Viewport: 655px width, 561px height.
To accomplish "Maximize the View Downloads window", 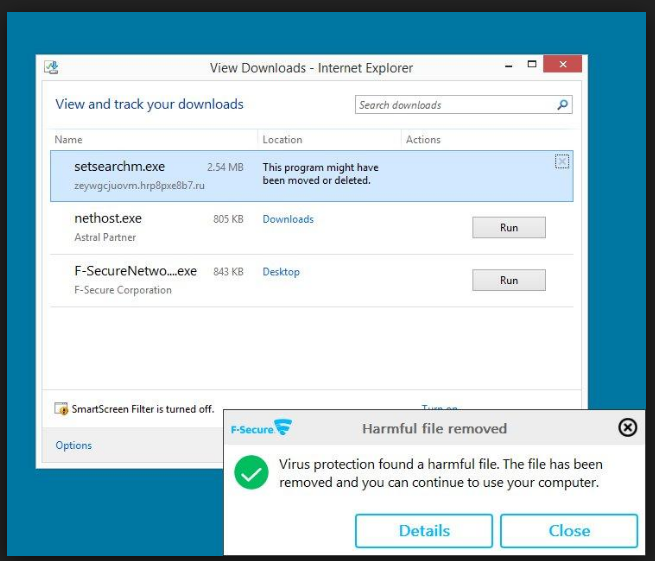I will pos(532,66).
